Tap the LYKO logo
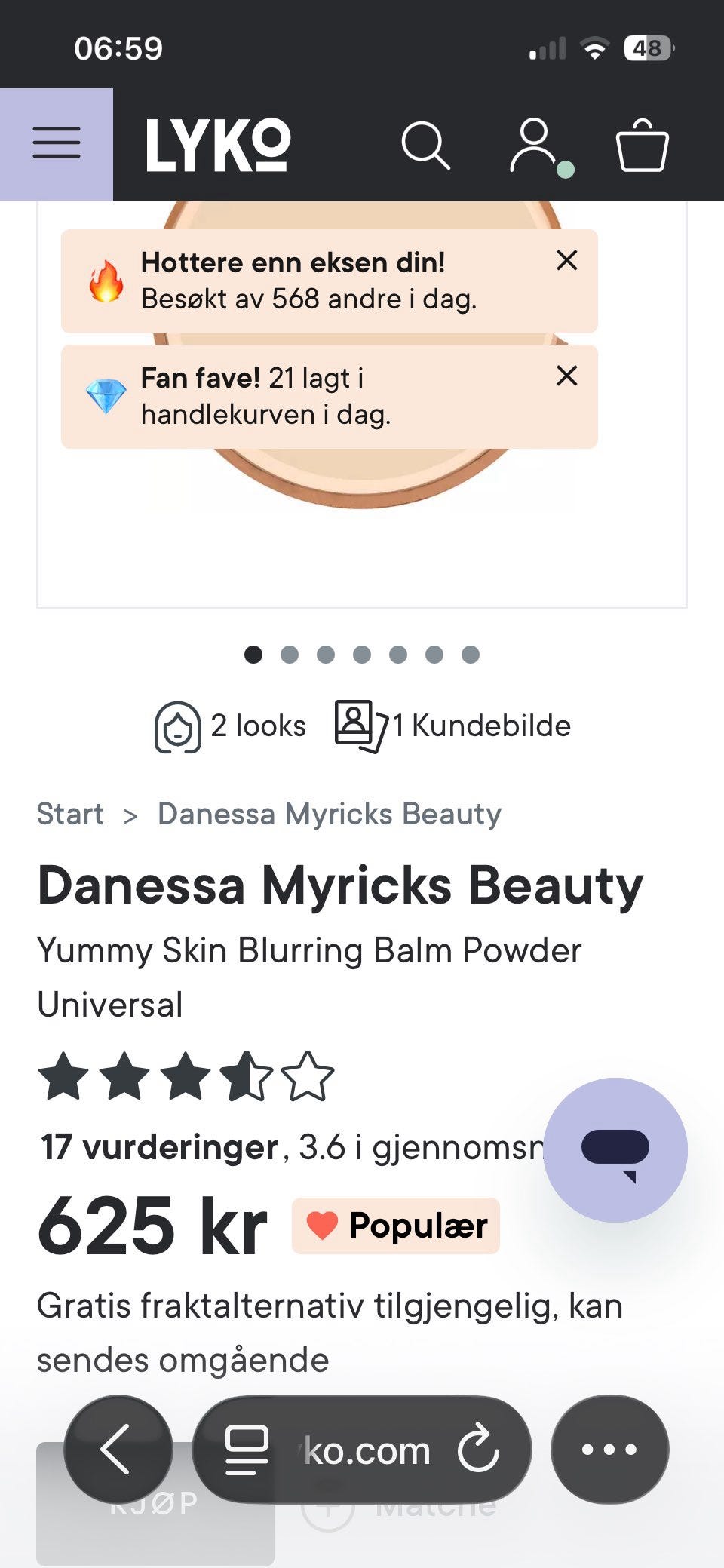Screen dimensions: 724x1568 (218, 145)
